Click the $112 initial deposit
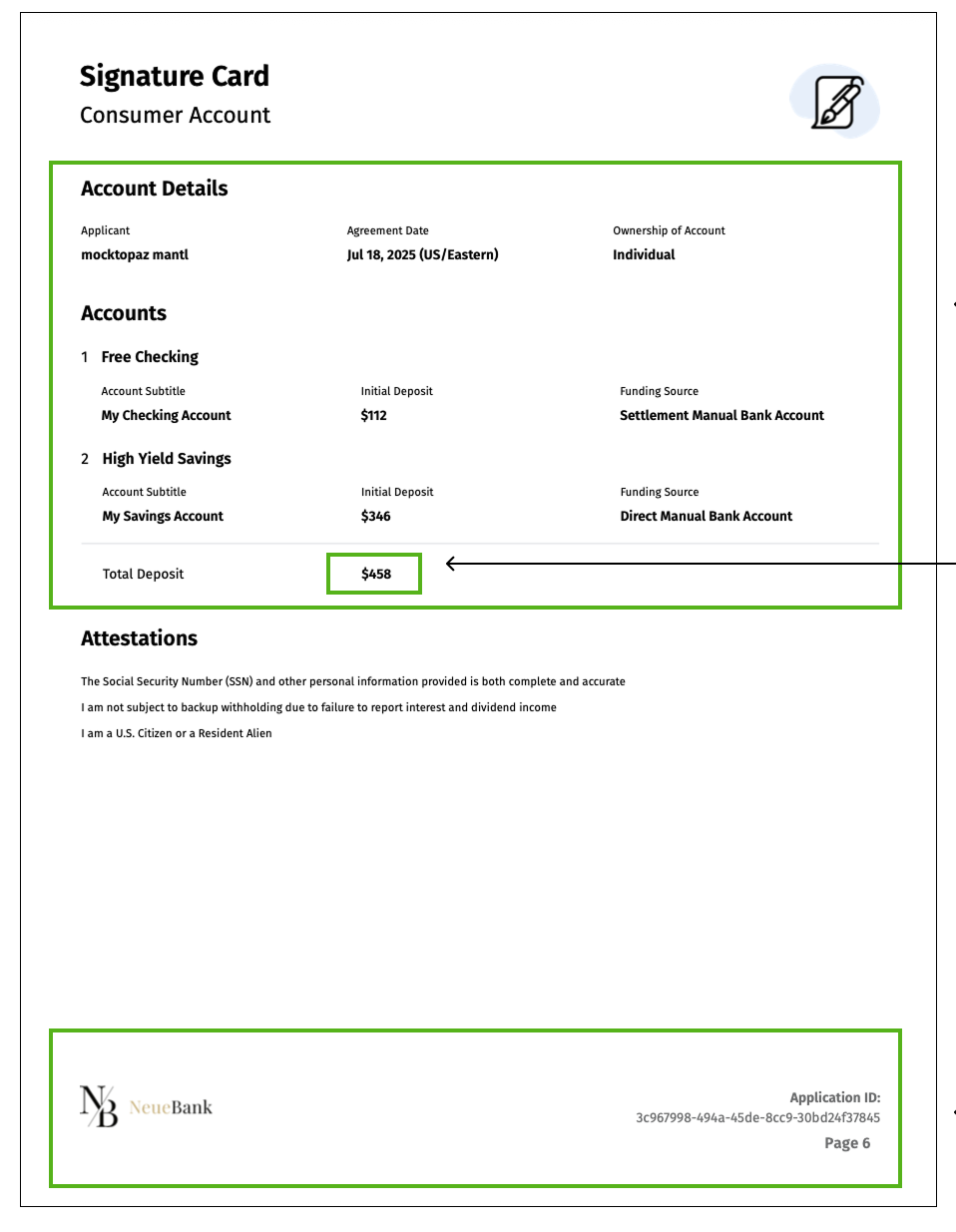The height and width of the screenshot is (1232, 956). (x=373, y=415)
